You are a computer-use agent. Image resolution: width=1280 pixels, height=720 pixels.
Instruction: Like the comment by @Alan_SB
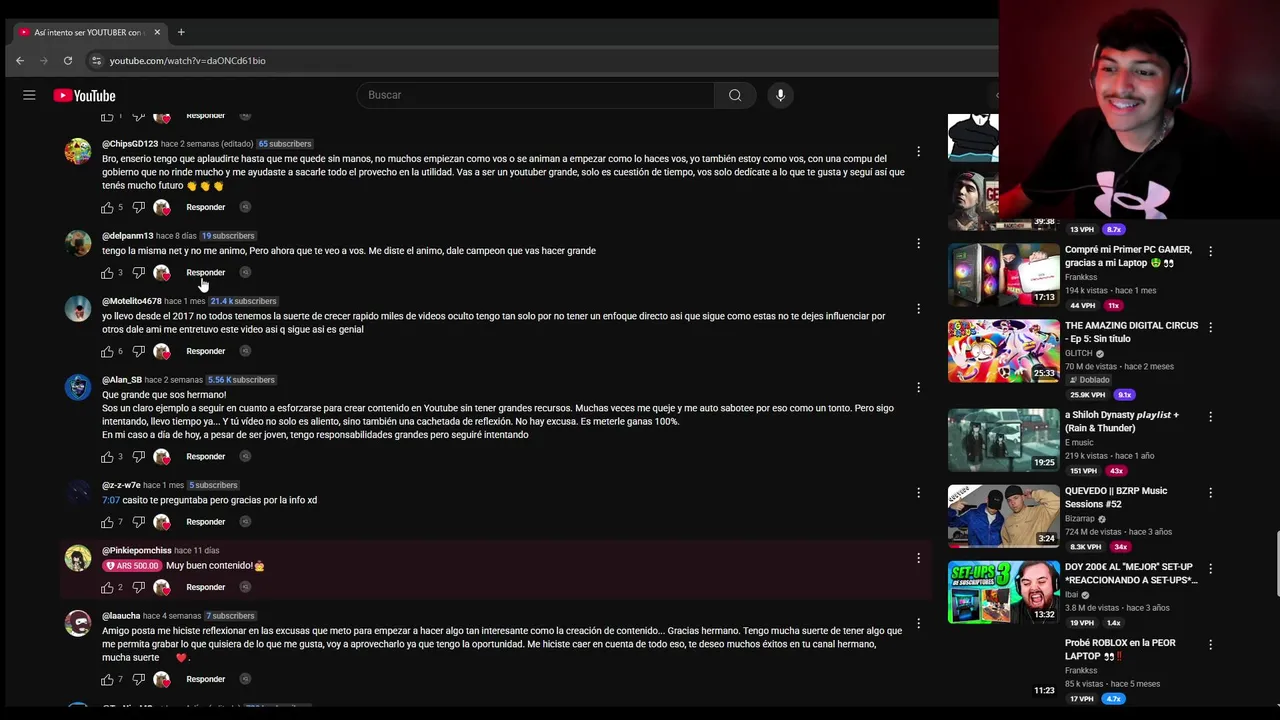click(107, 457)
